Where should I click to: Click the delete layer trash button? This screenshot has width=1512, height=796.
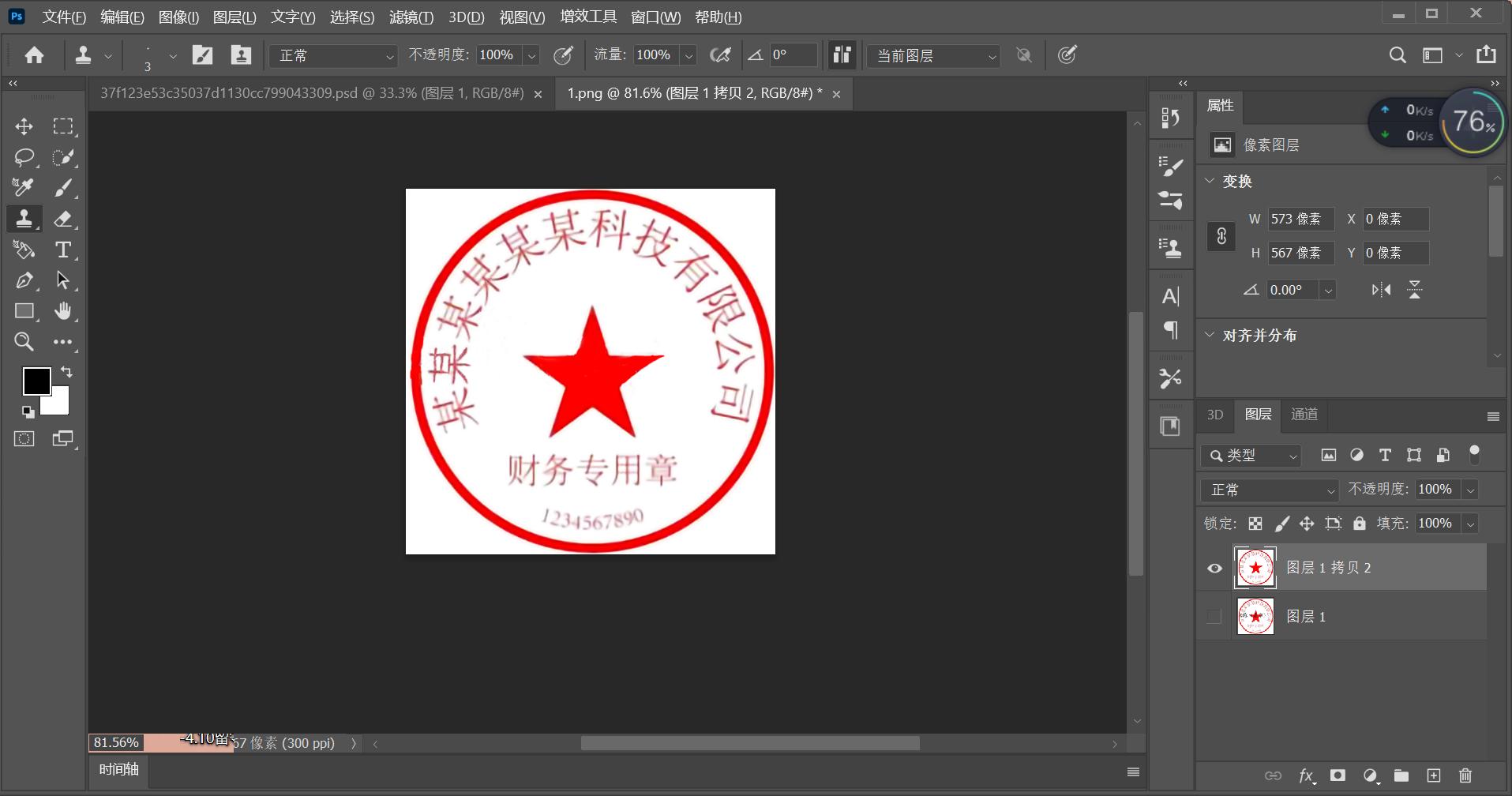click(1465, 775)
